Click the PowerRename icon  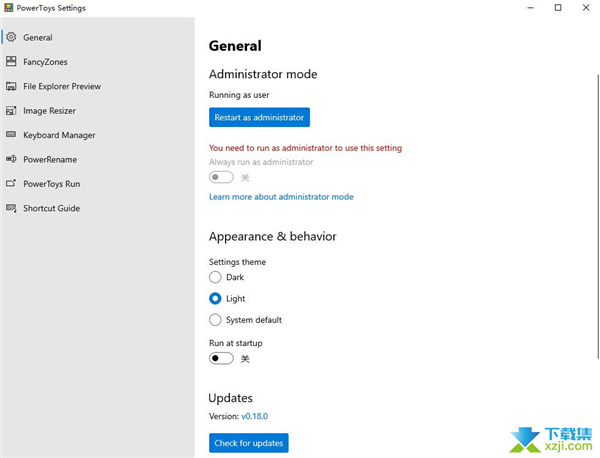click(11, 159)
